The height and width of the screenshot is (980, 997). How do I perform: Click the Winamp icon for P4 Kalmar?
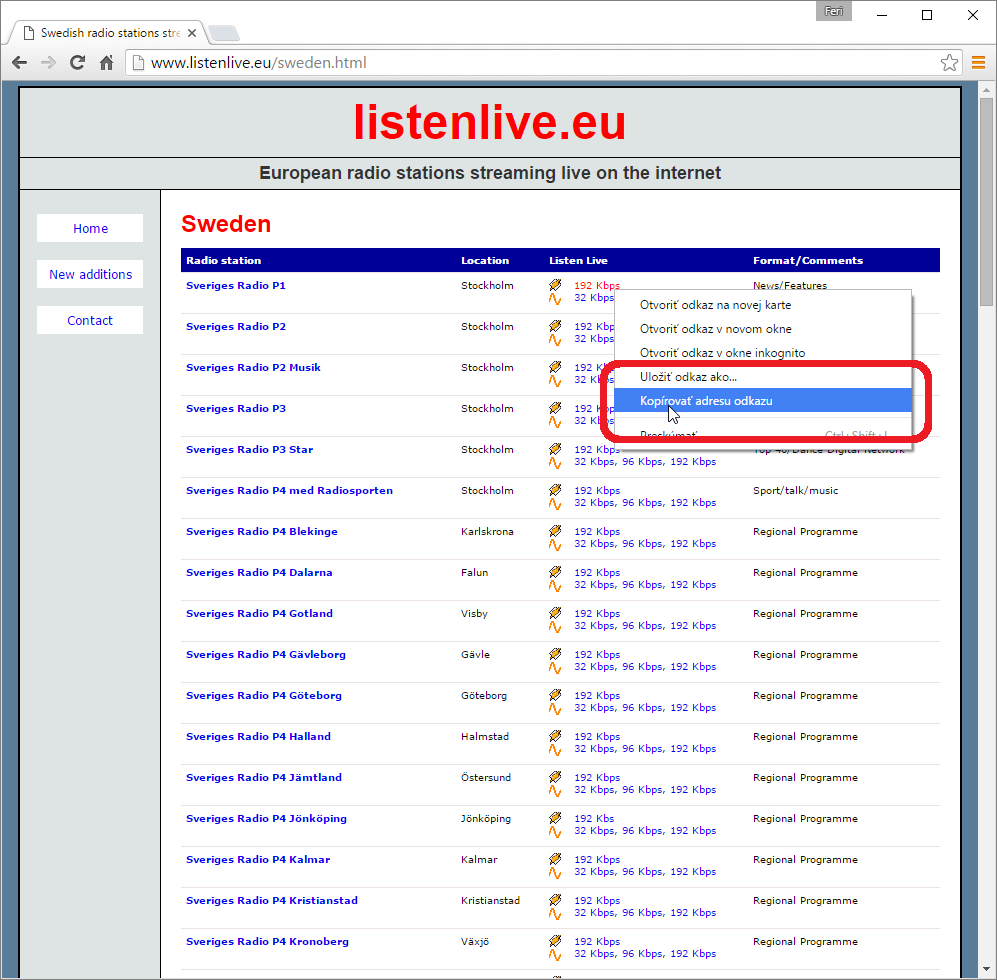(x=555, y=859)
